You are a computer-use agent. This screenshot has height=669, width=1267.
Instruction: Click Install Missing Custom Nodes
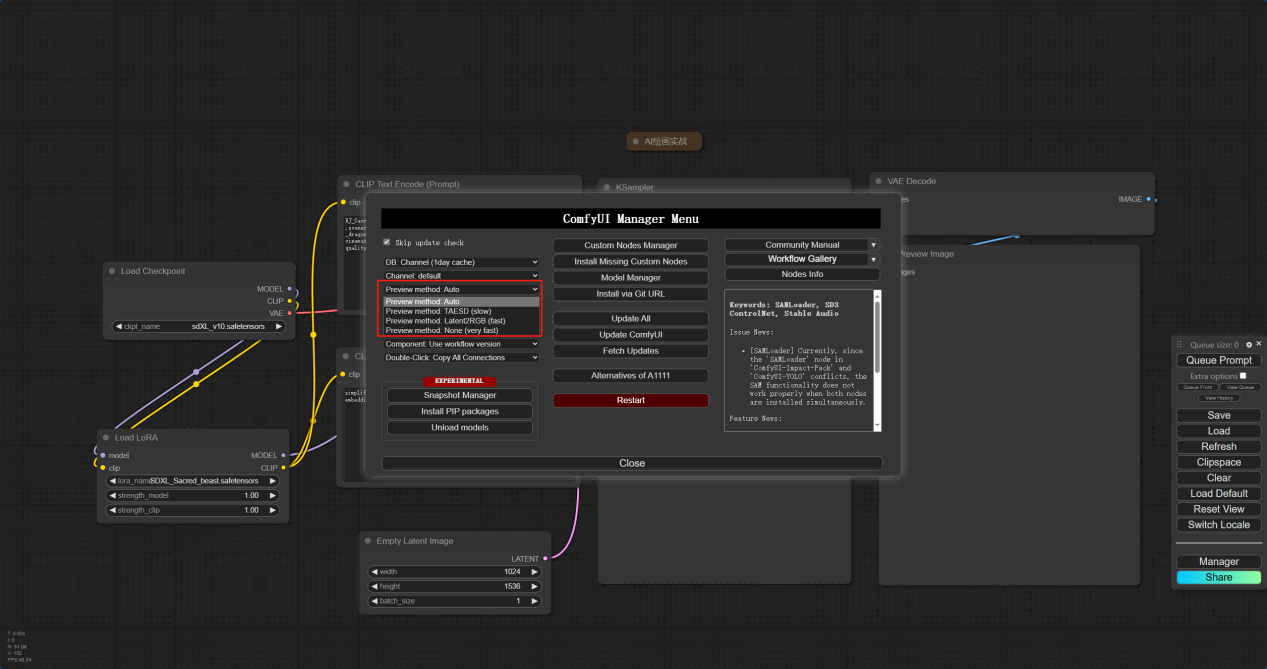[631, 261]
